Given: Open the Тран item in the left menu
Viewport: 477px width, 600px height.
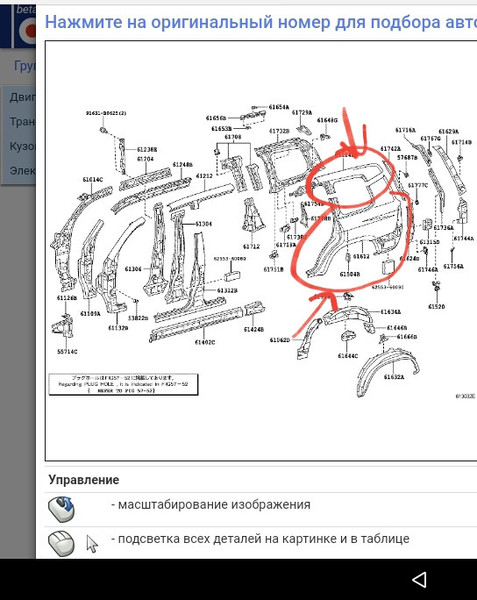Looking at the screenshot, I should pos(22,122).
